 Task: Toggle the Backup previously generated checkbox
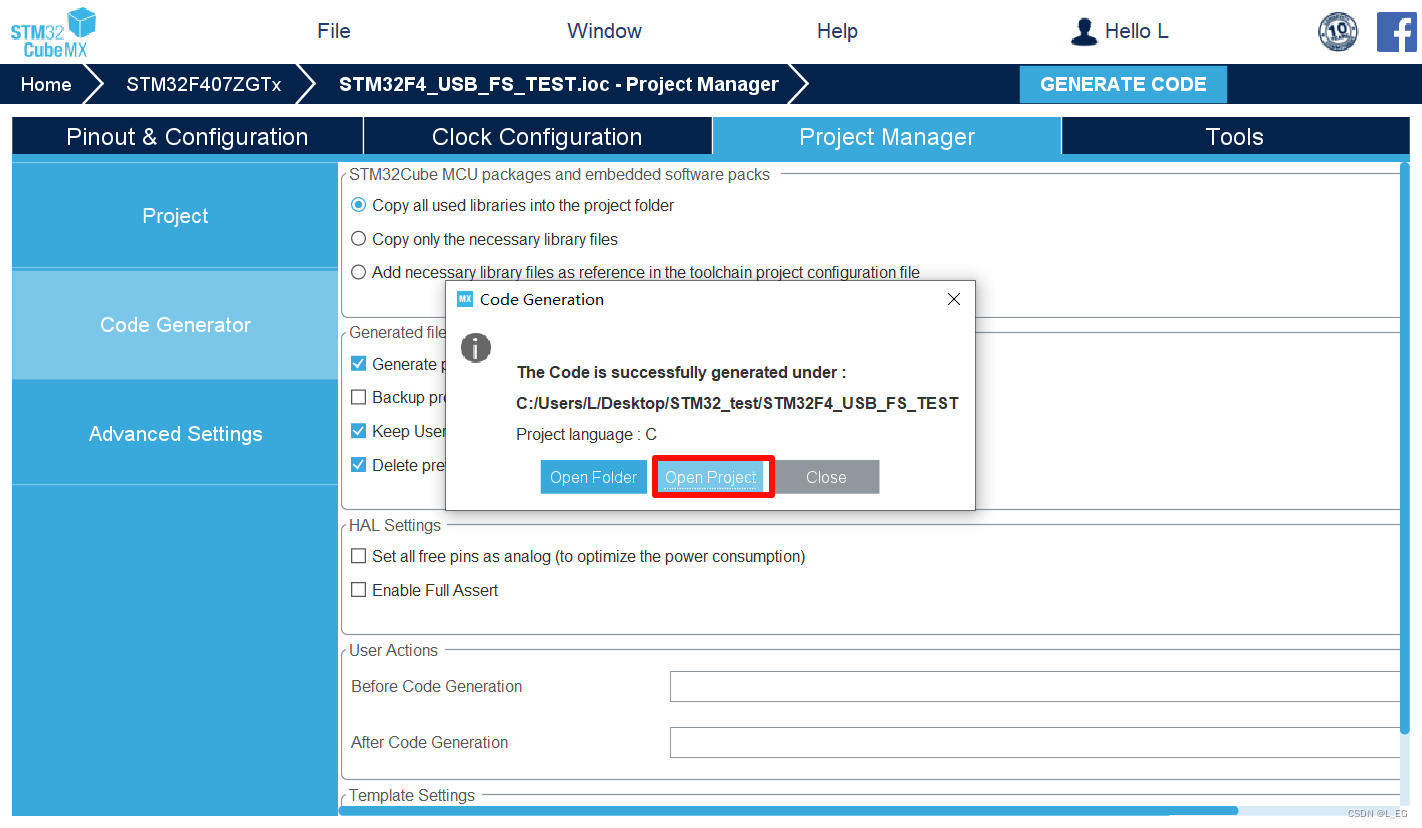click(359, 397)
